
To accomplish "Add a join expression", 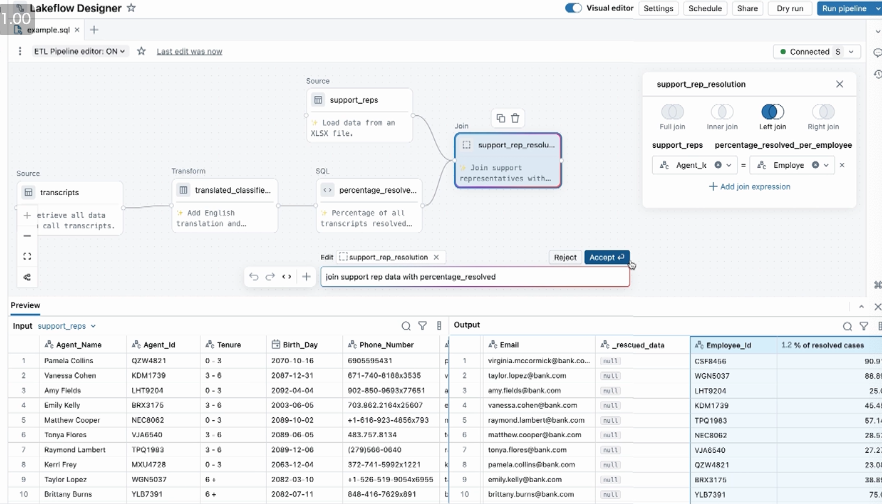I will 749,187.
